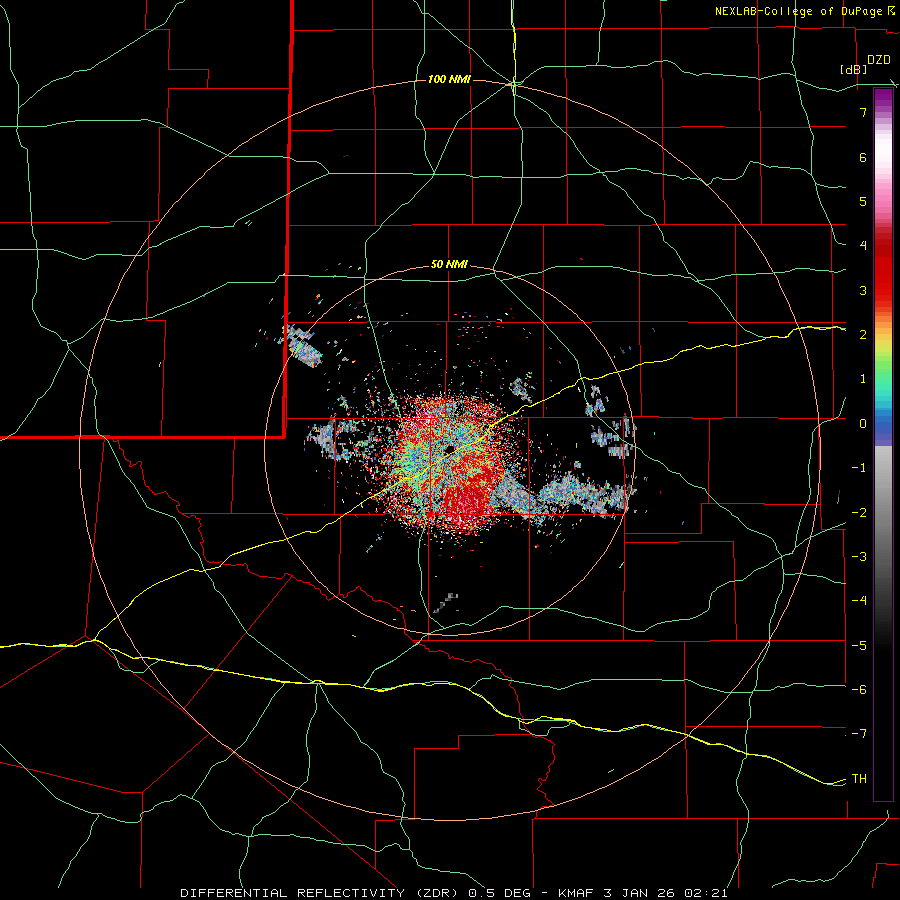Click the black radar site dot at center
This screenshot has width=900, height=900.
coord(449,449)
